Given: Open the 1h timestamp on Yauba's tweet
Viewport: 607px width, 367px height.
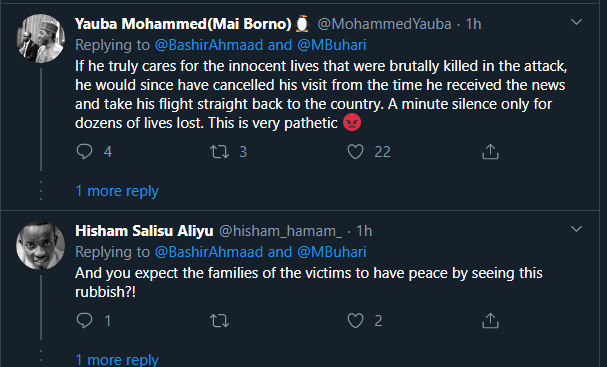Looking at the screenshot, I should coord(473,24).
